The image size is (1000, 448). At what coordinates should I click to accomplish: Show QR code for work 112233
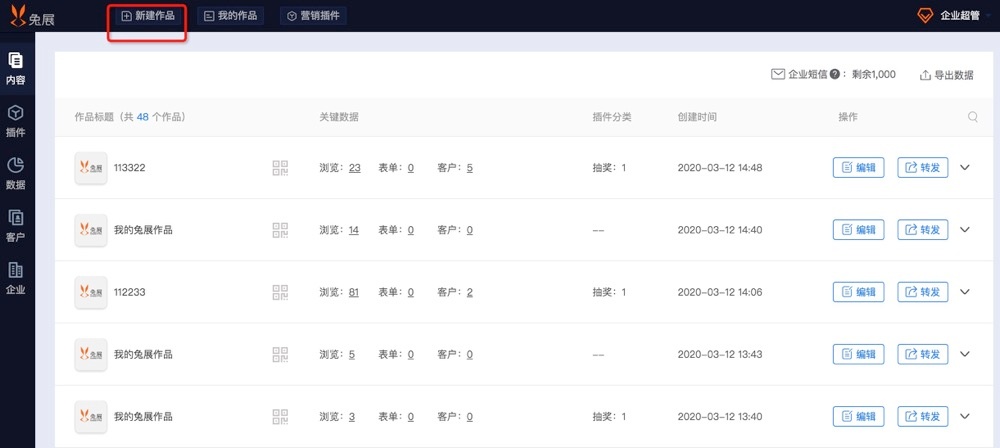pyautogui.click(x=280, y=292)
